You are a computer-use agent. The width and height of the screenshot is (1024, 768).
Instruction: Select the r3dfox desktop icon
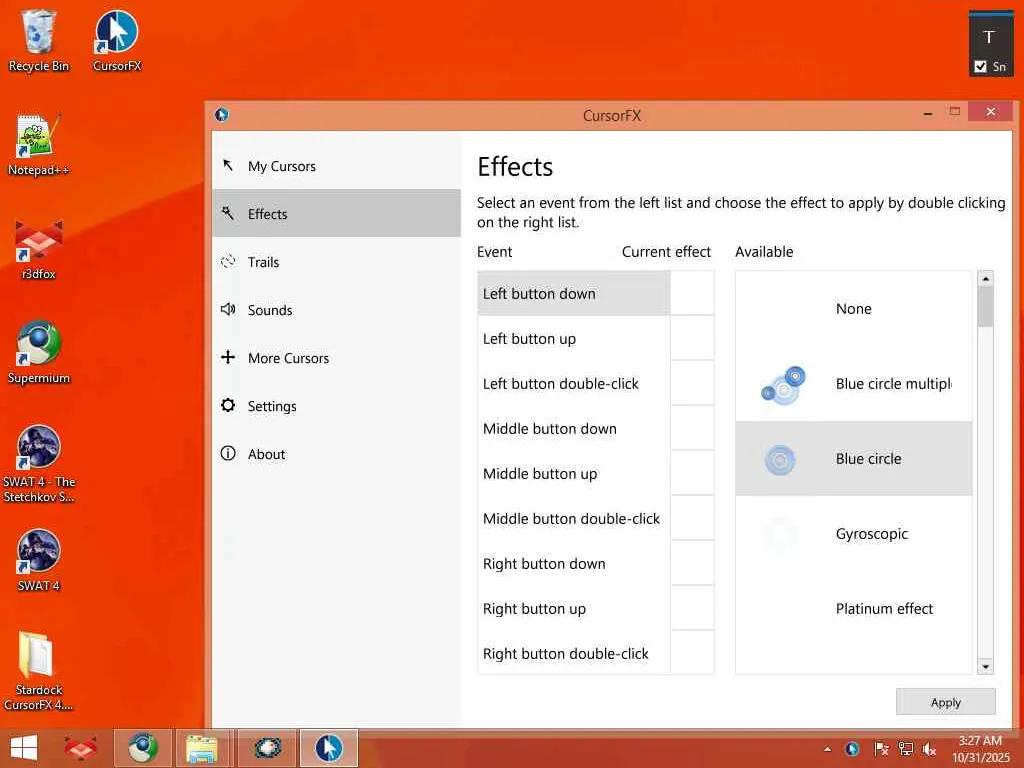tap(38, 249)
